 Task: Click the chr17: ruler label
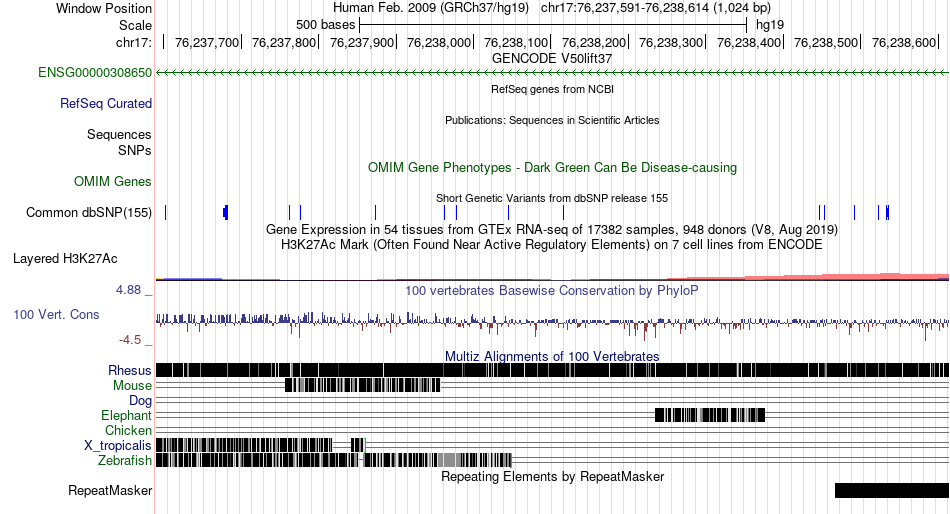click(x=134, y=42)
